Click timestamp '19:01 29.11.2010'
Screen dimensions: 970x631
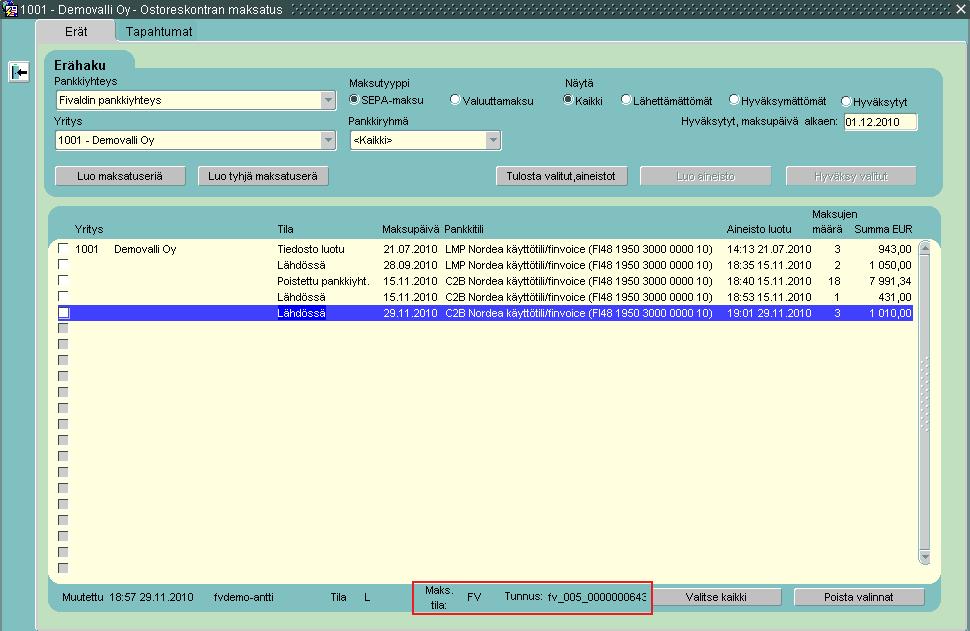769,314
